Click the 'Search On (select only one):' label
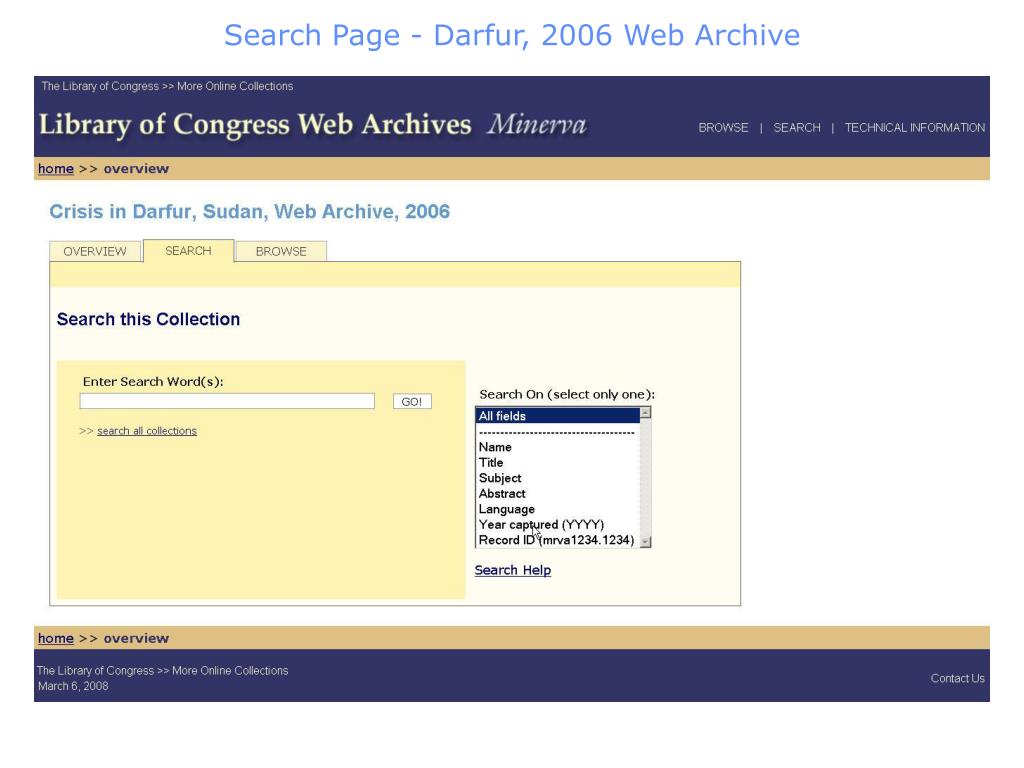This screenshot has height=768, width=1024. 567,394
